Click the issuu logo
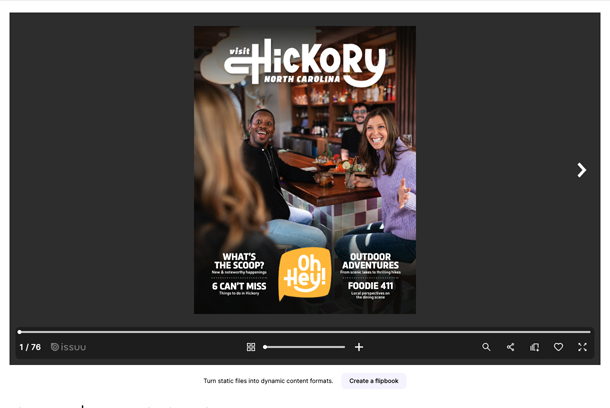This screenshot has width=610, height=408. [68, 347]
